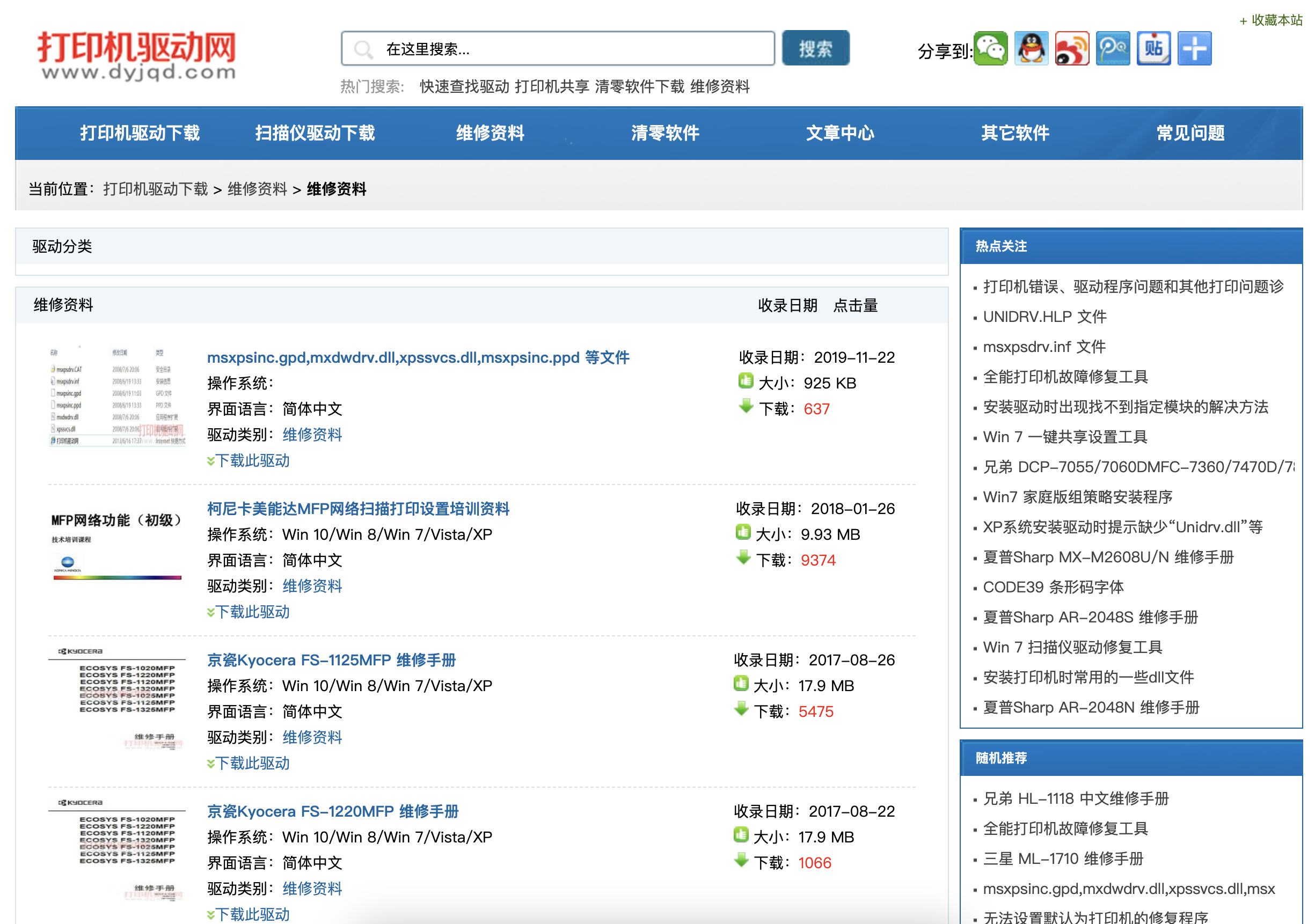Sort by 收录日期 column header
1315x924 pixels.
point(788,305)
